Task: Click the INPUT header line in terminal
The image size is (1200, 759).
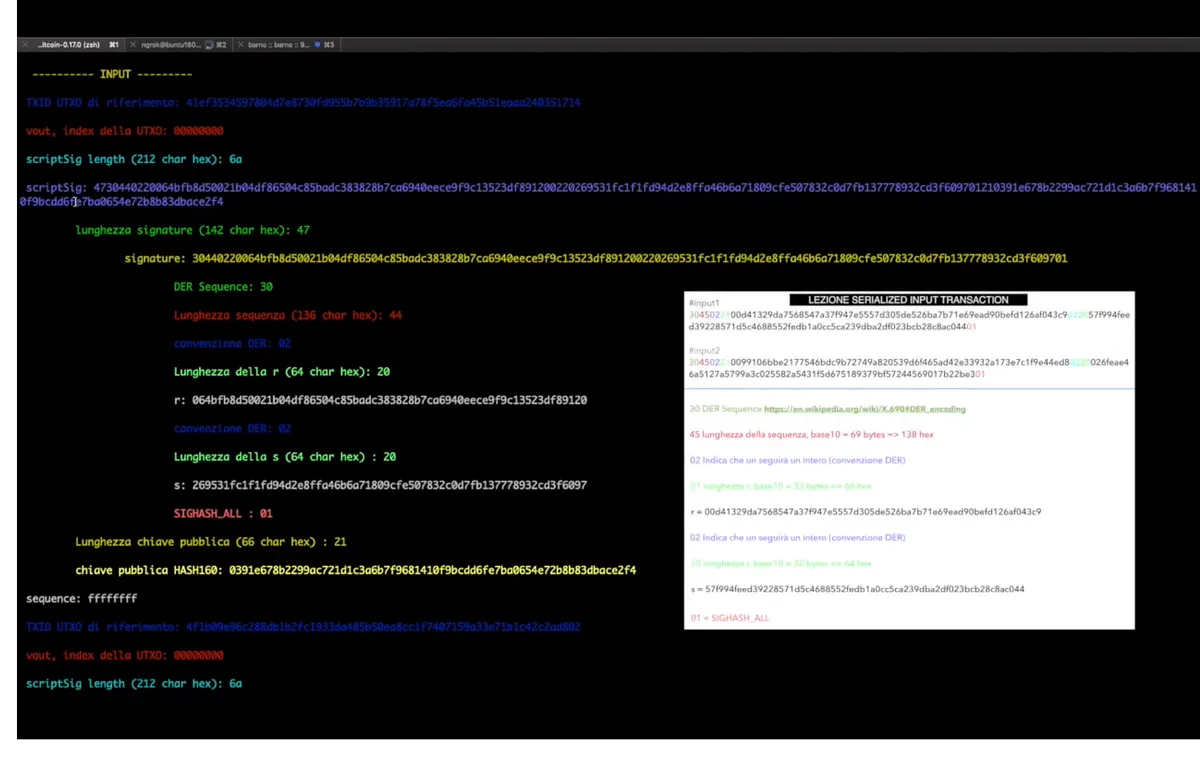Action: [112, 74]
